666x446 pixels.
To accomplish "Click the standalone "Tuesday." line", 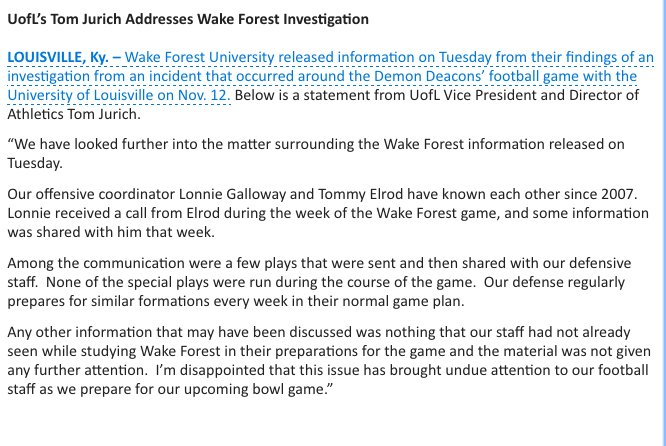I will click(35, 164).
